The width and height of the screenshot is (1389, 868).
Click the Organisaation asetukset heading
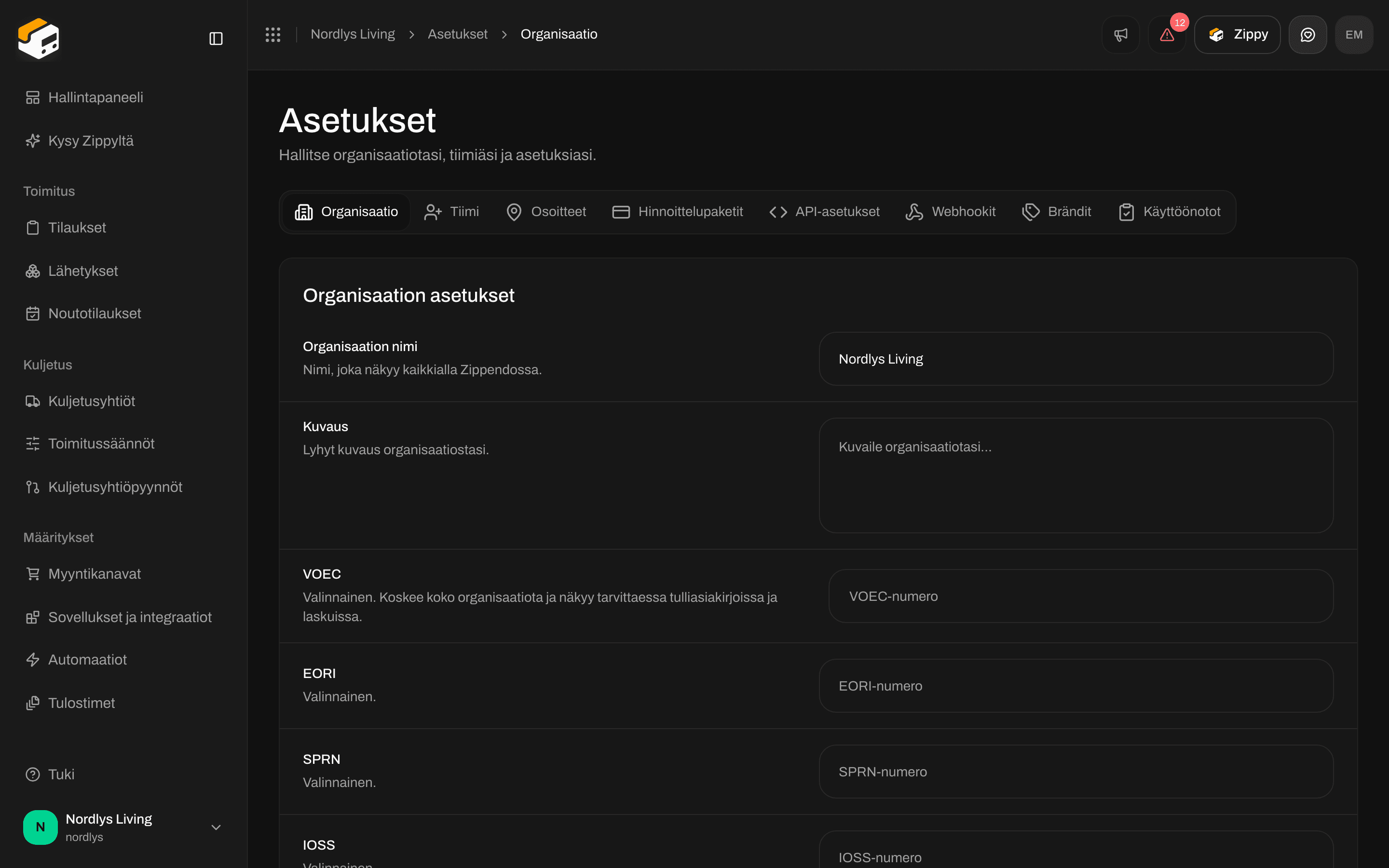[x=408, y=295]
